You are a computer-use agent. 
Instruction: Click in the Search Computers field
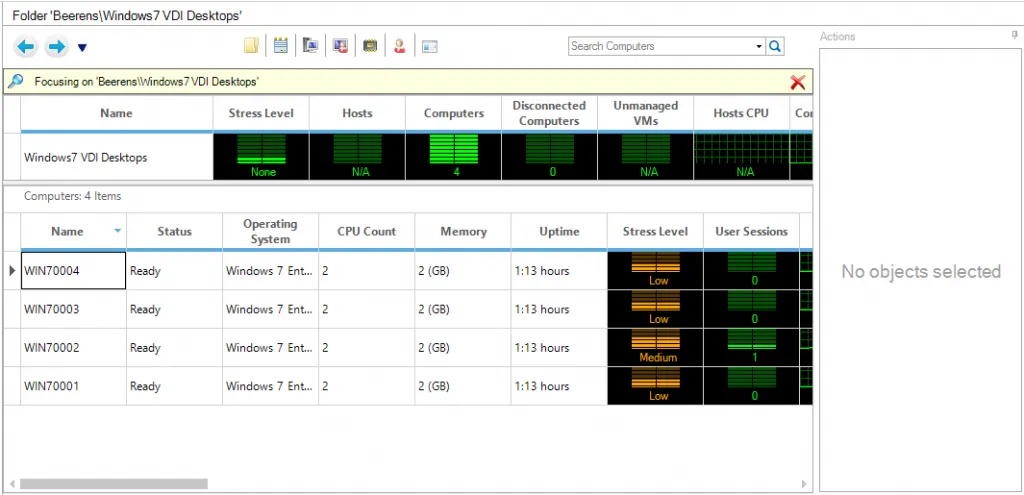[660, 46]
